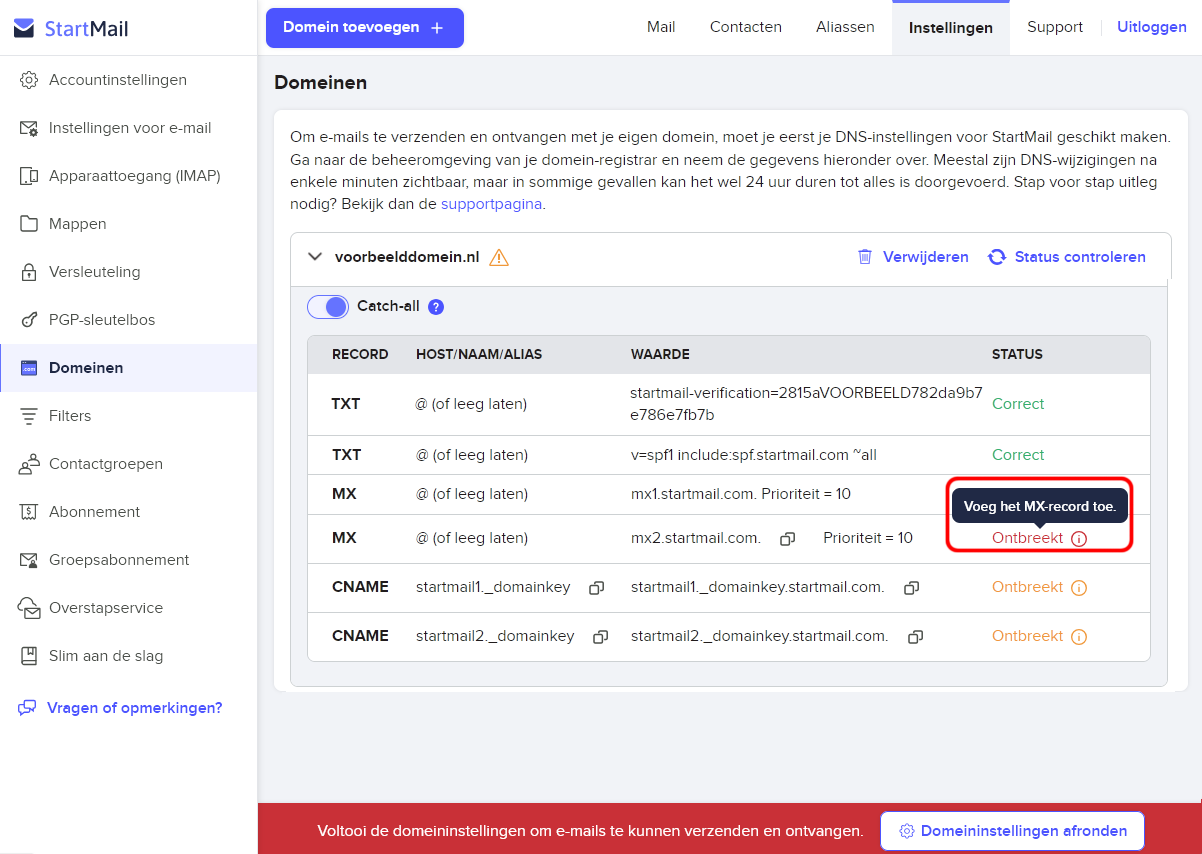Toggle the Catch-all switch

[328, 307]
